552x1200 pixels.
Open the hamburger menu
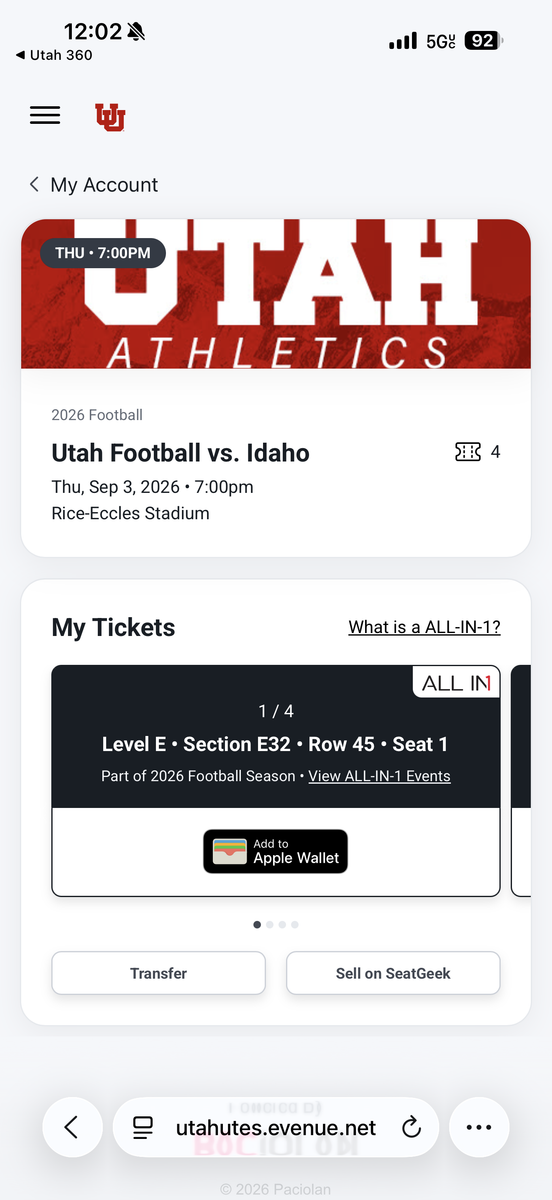coord(45,115)
